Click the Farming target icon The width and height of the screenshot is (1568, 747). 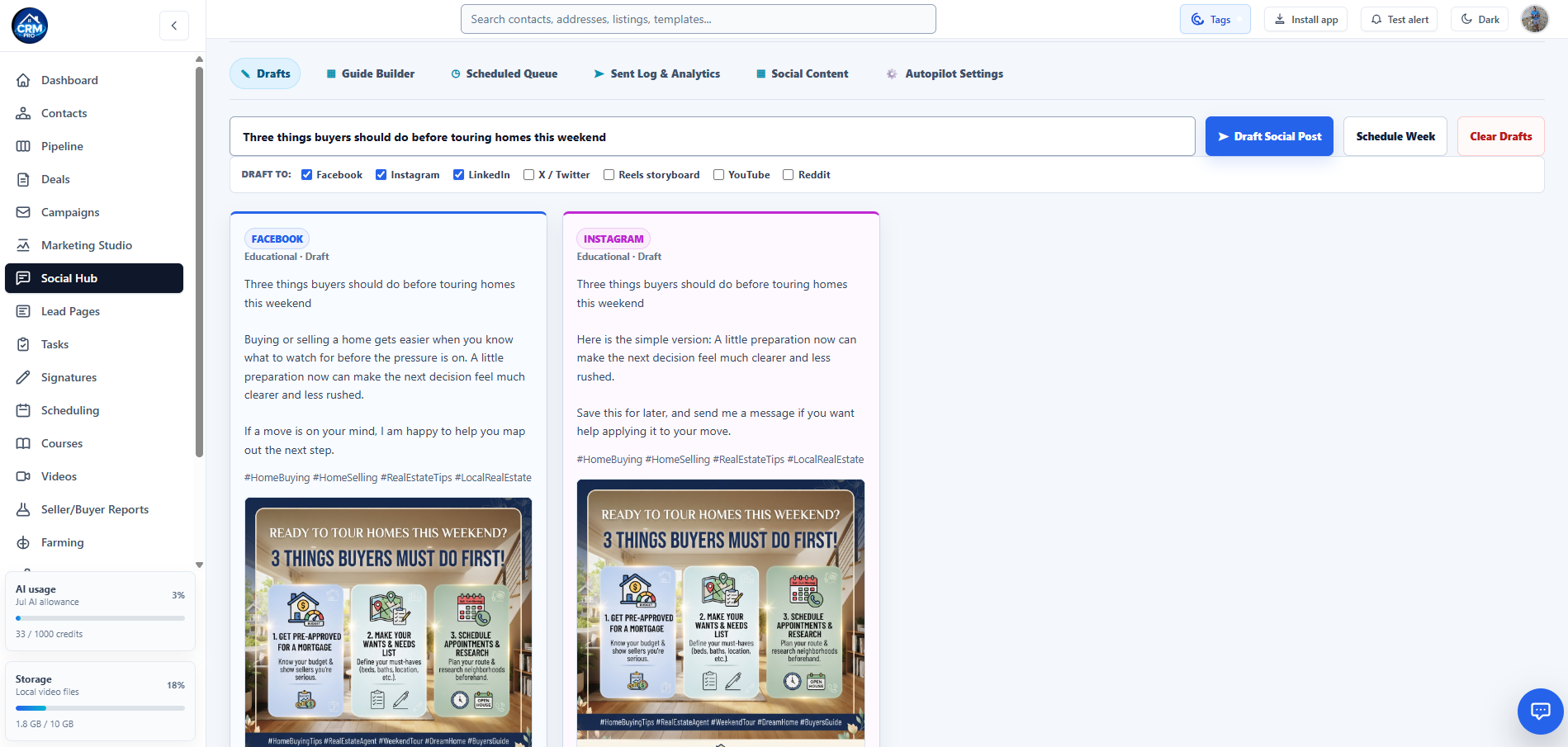23,542
